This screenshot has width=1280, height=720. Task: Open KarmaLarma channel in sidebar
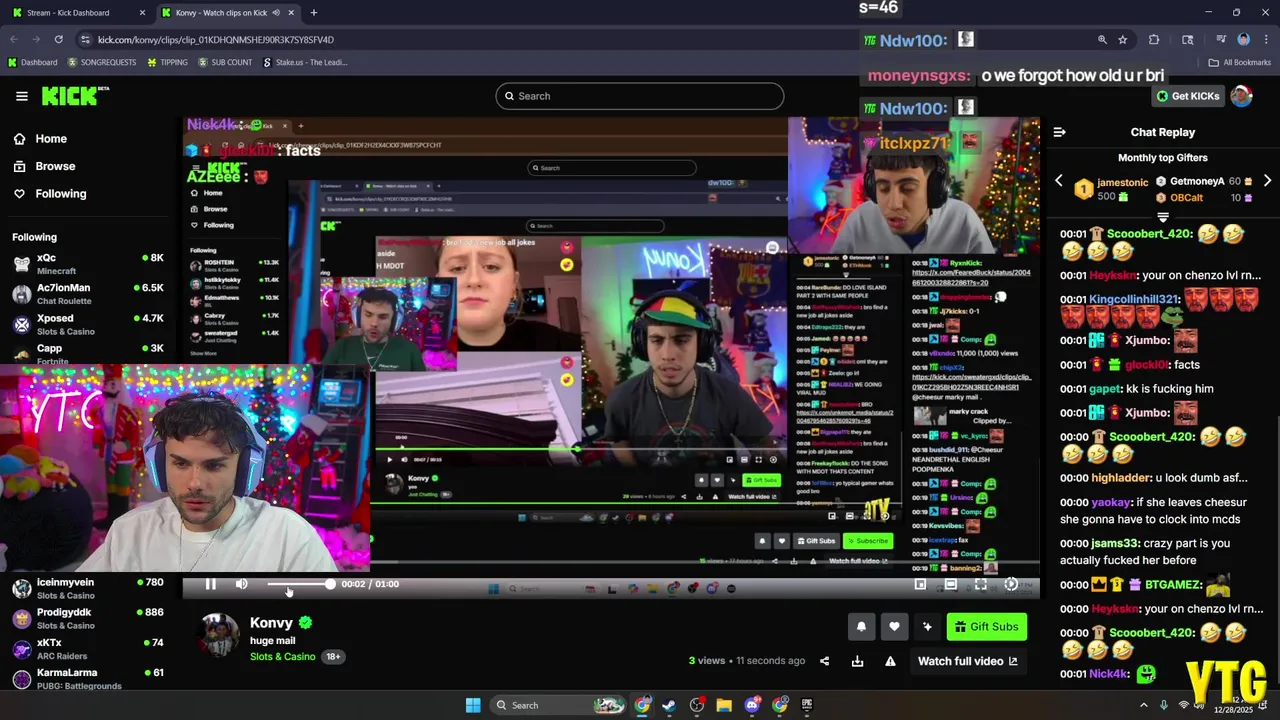(87, 678)
